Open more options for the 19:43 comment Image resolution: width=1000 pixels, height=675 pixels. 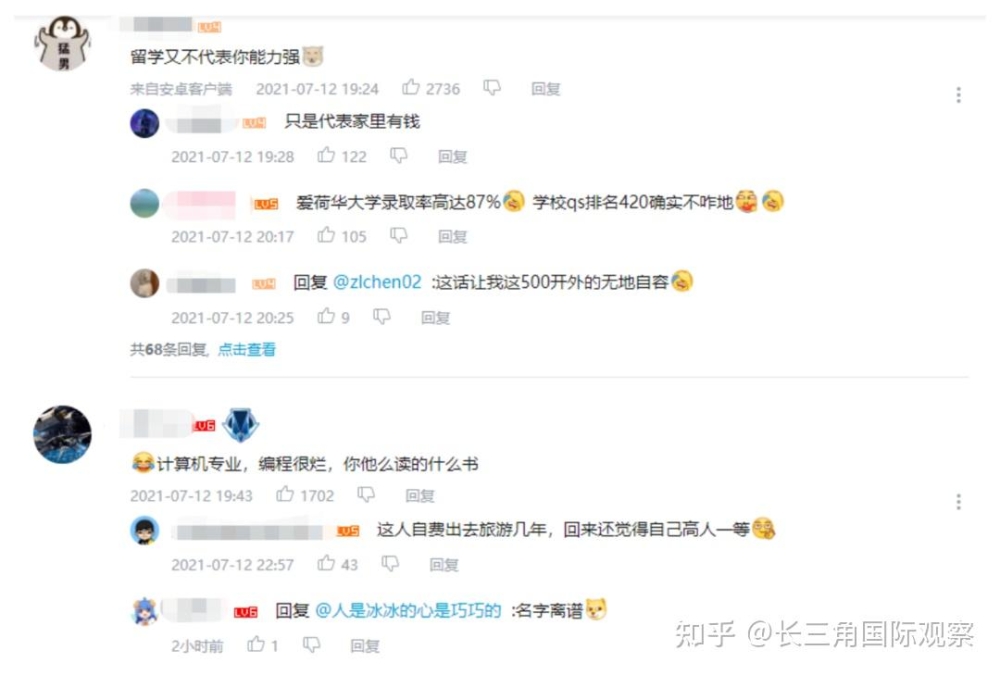point(959,502)
